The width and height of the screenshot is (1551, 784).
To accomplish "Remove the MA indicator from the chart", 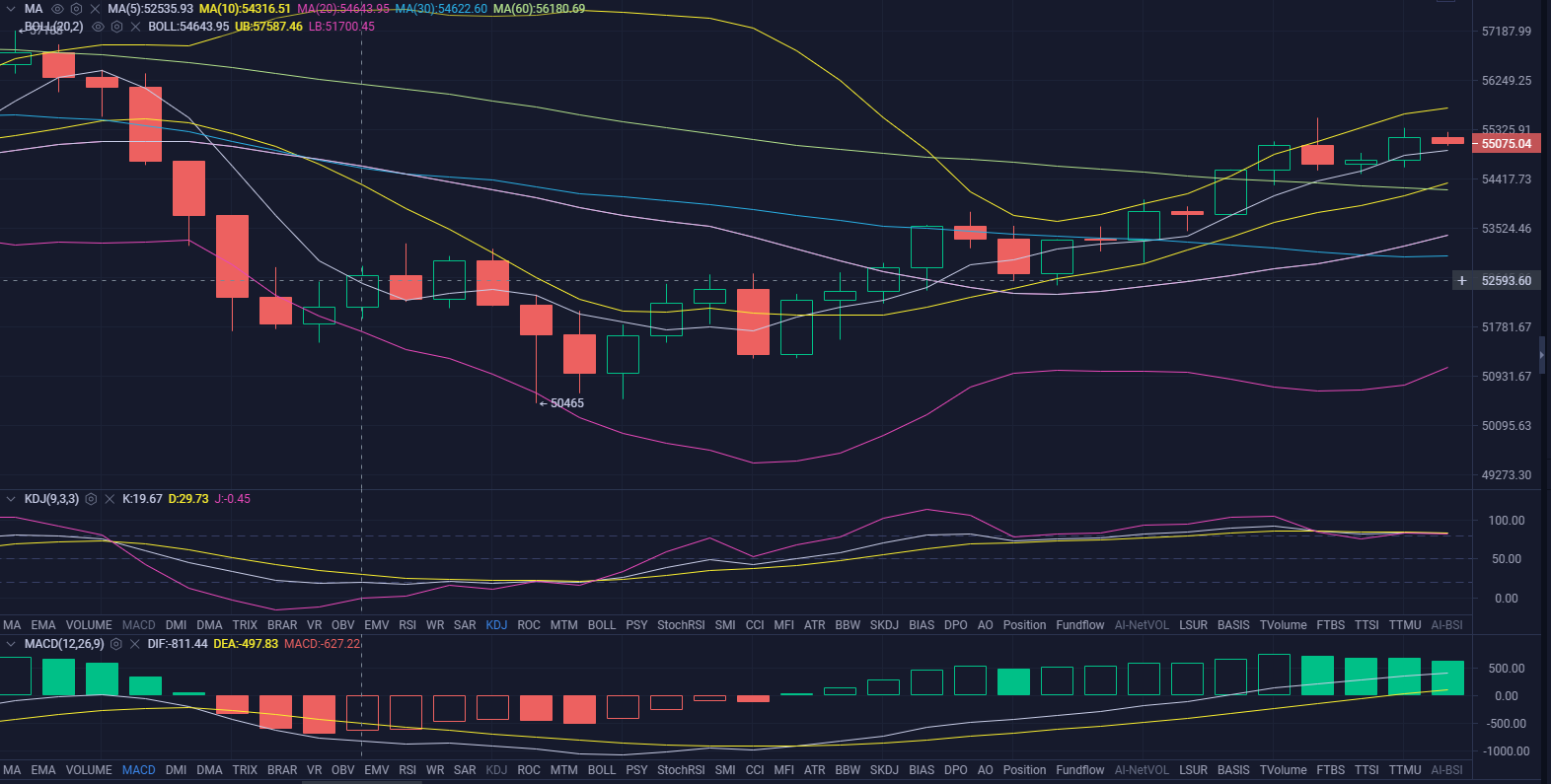I will point(95,9).
